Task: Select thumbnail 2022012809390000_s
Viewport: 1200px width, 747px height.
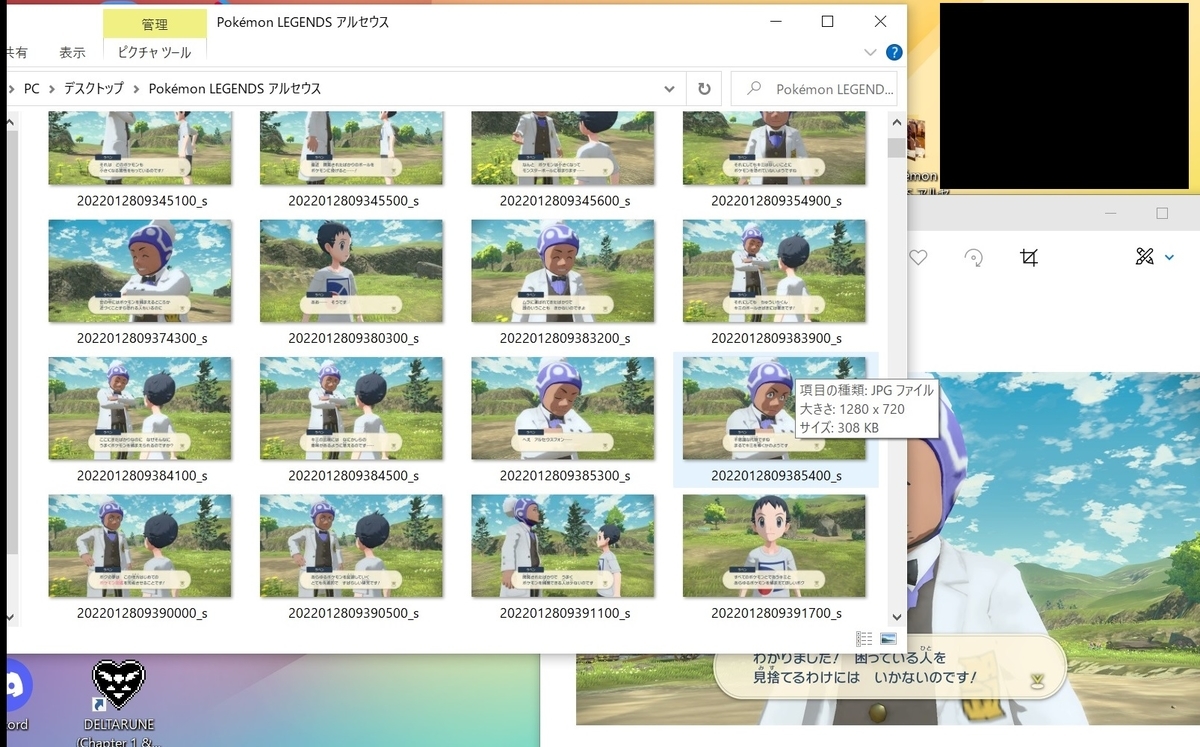Action: 141,547
